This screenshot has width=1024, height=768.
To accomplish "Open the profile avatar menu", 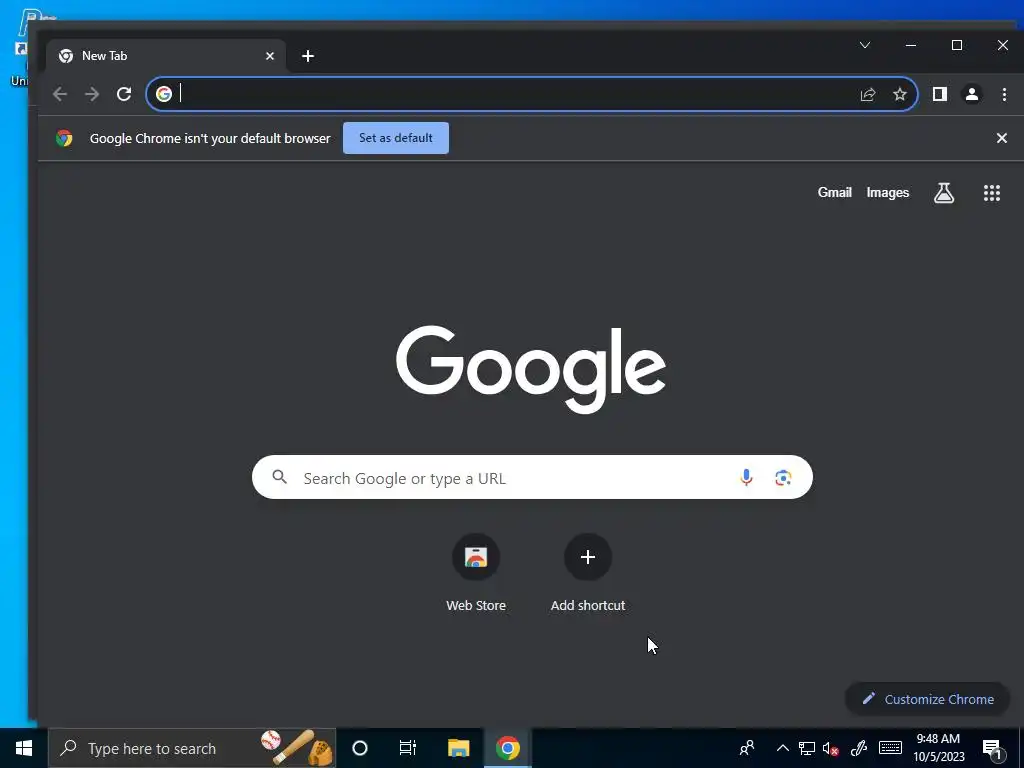I will 972,94.
